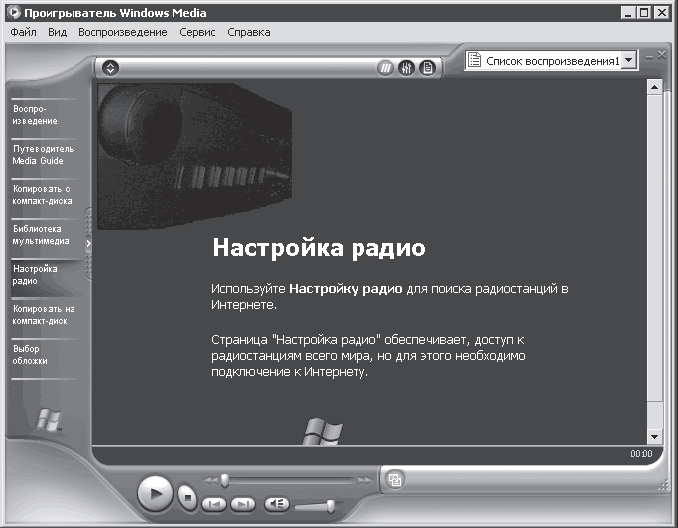Click the window resize grip in the corner

point(663,485)
